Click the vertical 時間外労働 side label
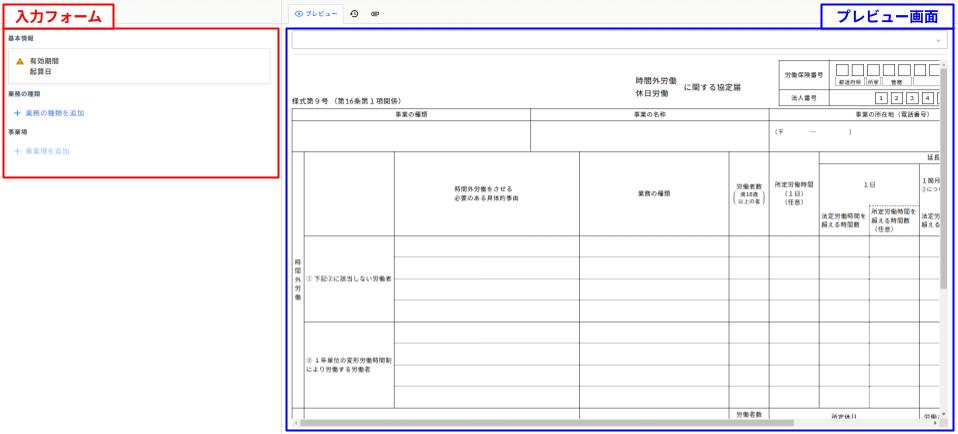Screen dimensions: 958x434 pos(298,279)
